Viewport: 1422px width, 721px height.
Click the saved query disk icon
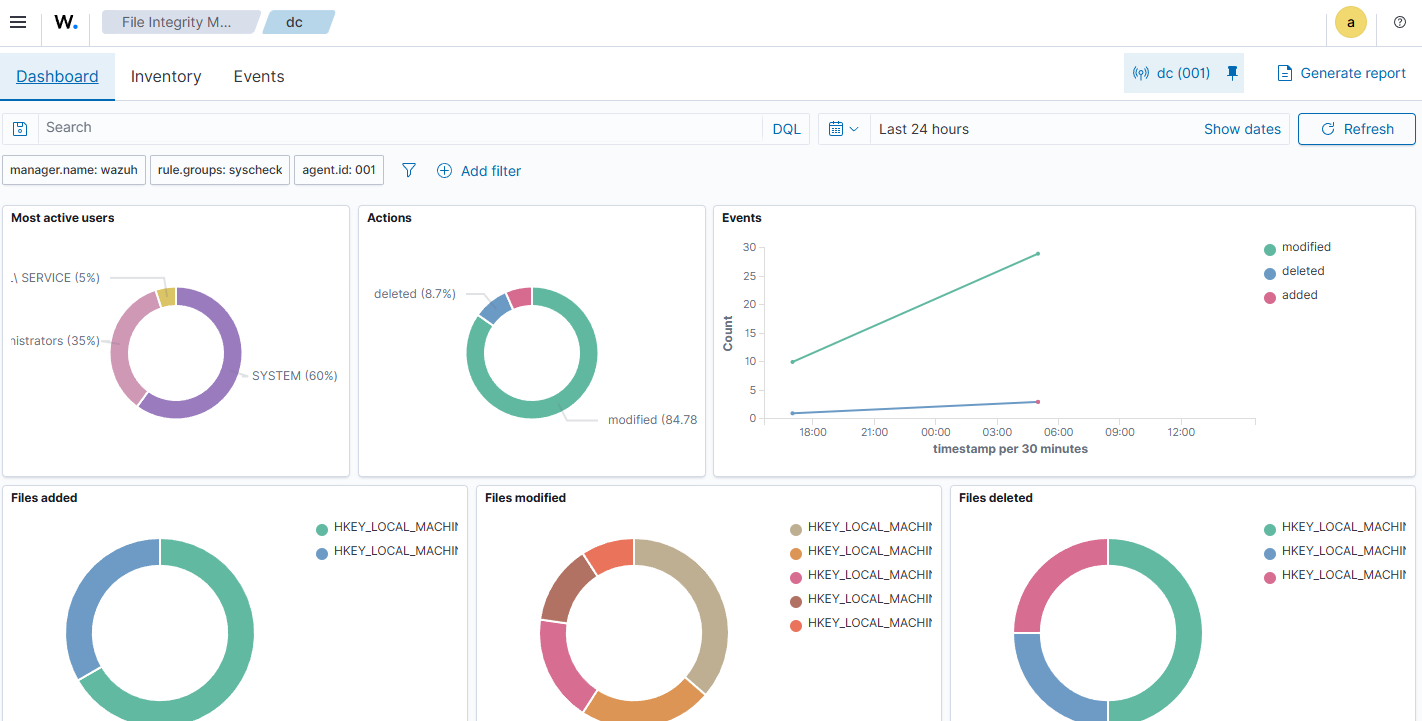[x=20, y=129]
